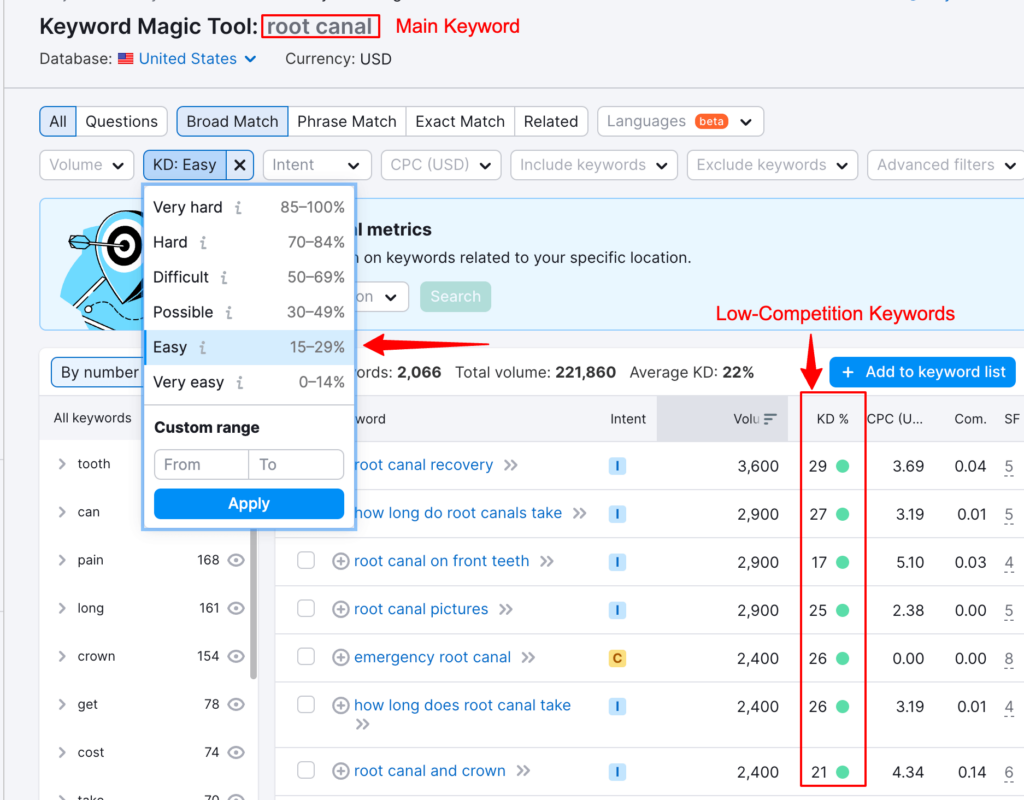
Task: Click the C intent badge for emergency root canal
Action: pyautogui.click(x=617, y=658)
